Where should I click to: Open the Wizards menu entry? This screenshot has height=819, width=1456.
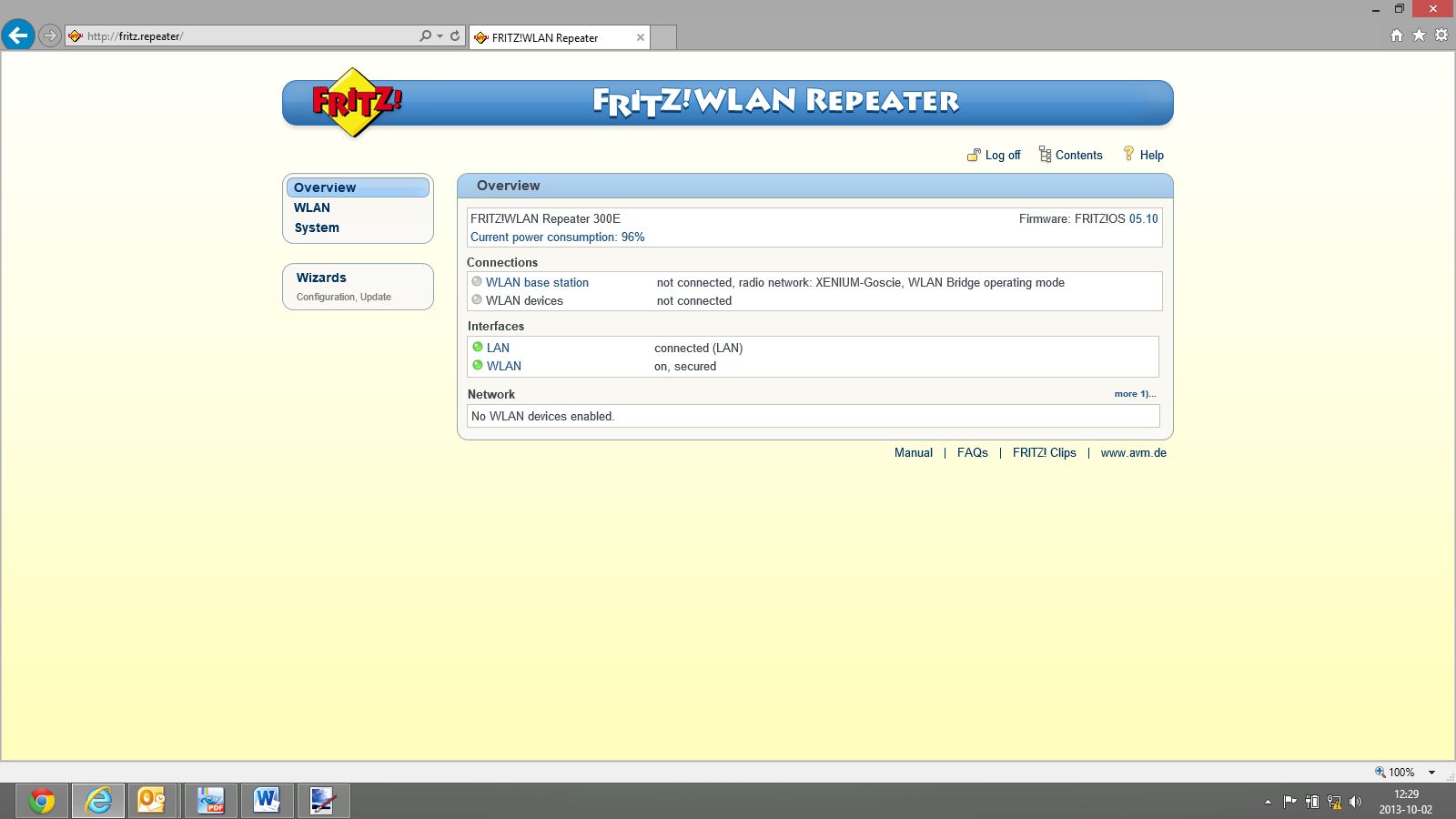pos(321,278)
